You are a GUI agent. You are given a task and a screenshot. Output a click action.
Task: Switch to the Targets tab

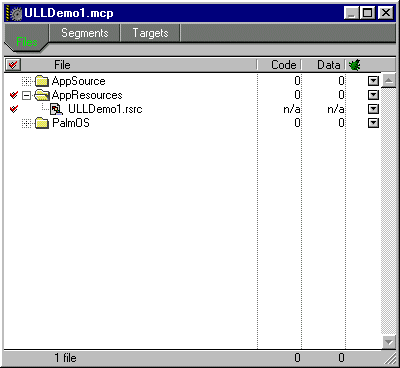150,33
